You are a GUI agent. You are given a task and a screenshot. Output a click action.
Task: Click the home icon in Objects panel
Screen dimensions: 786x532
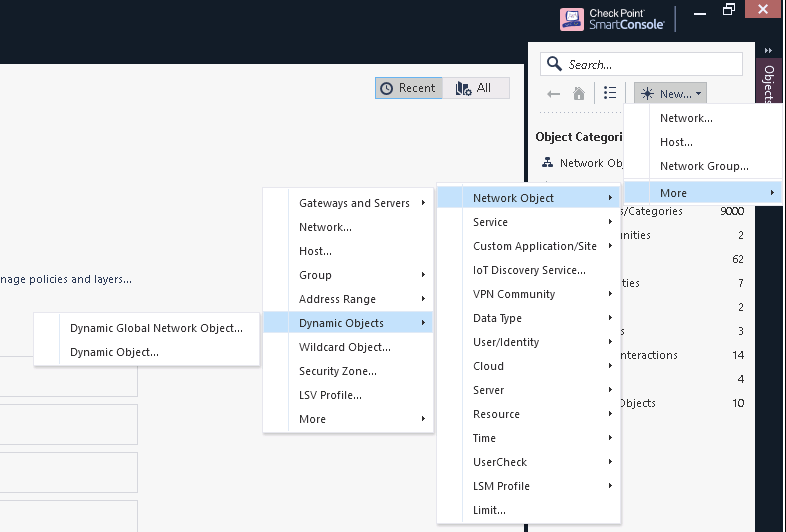(579, 93)
